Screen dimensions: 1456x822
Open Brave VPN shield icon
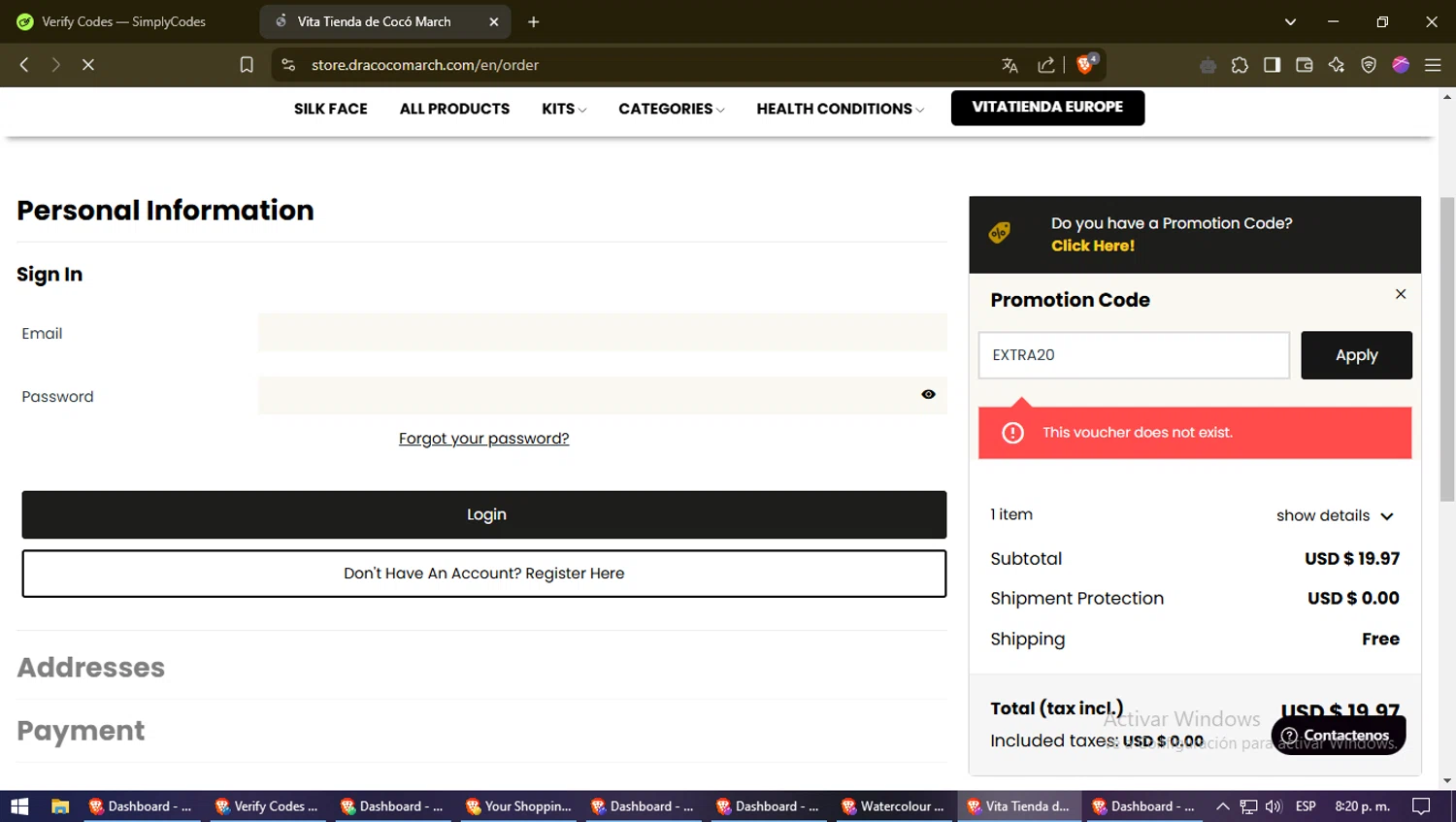1369,65
